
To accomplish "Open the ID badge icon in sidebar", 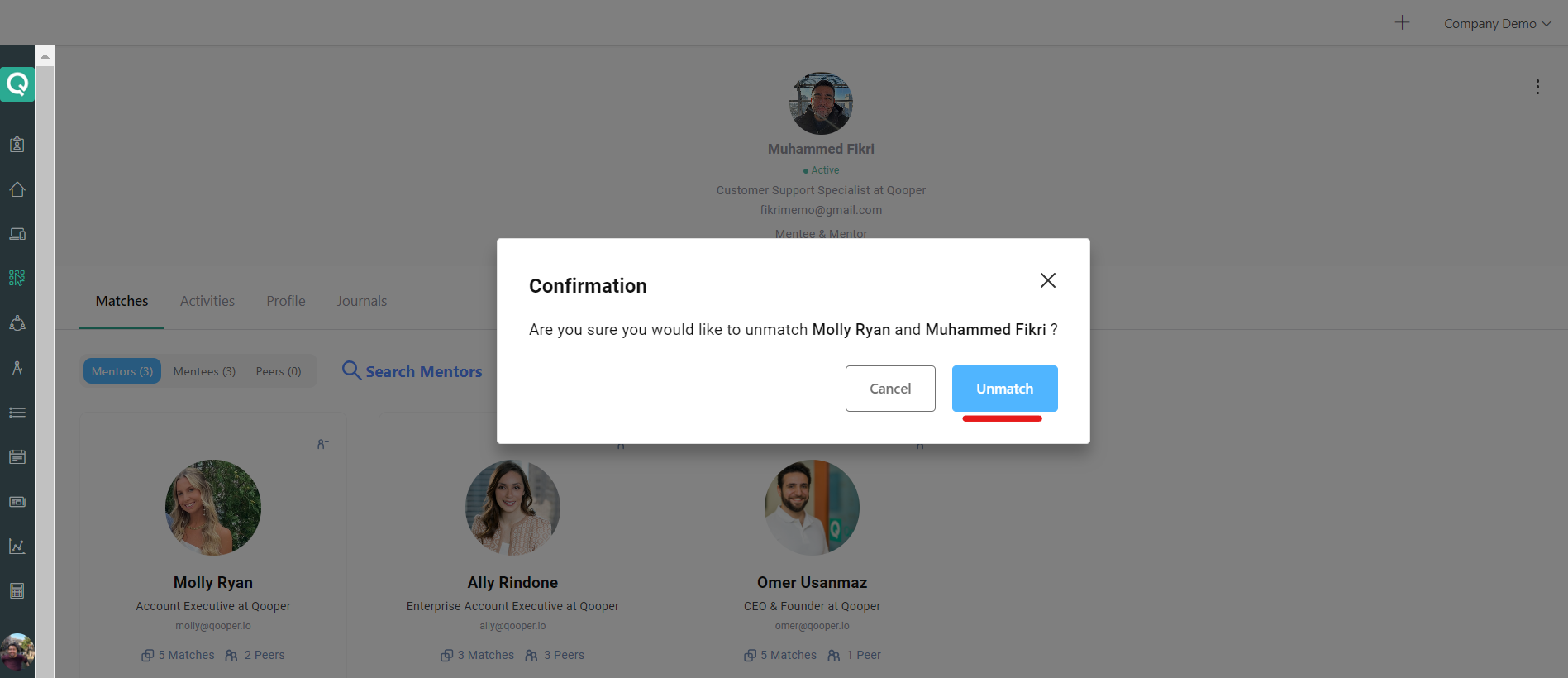I will pyautogui.click(x=17, y=145).
